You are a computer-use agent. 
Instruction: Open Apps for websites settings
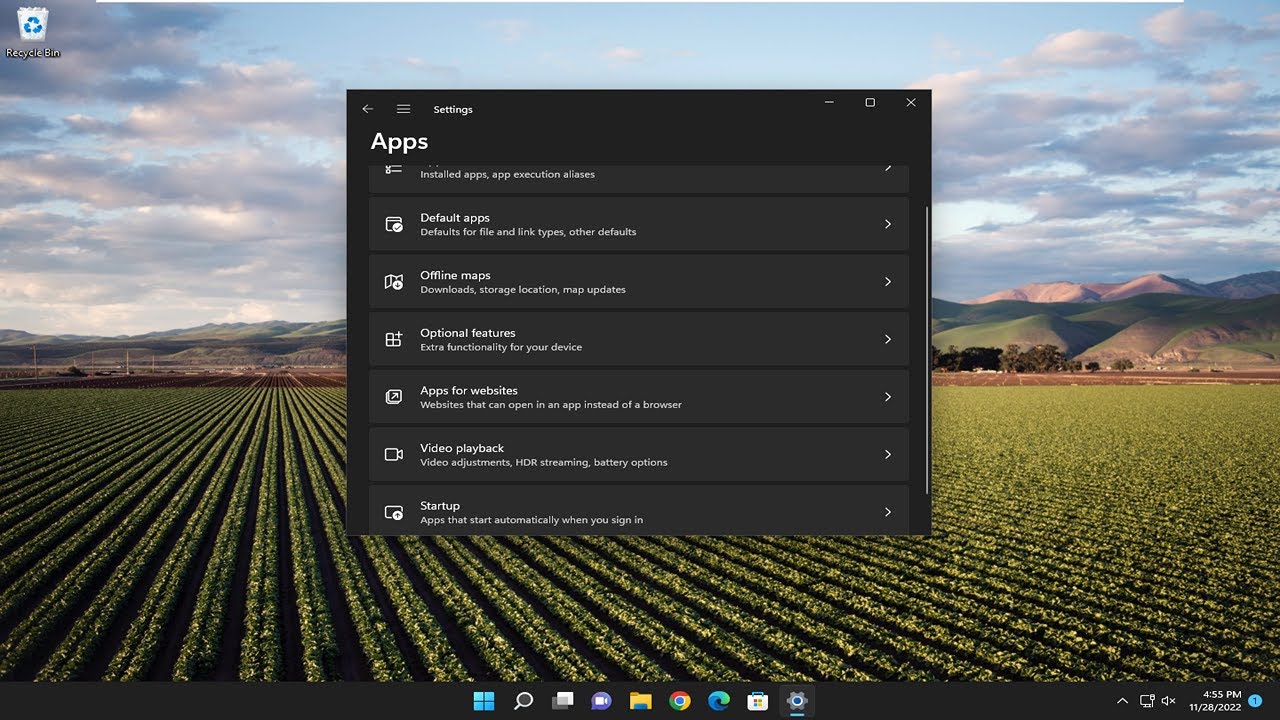639,397
